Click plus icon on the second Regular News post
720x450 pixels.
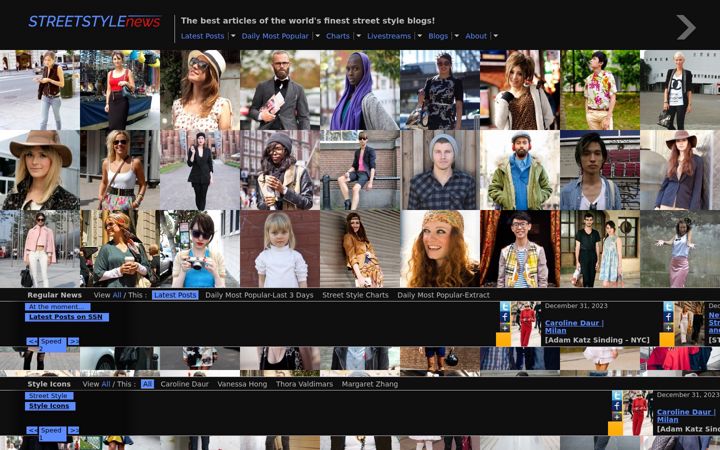[x=668, y=327]
